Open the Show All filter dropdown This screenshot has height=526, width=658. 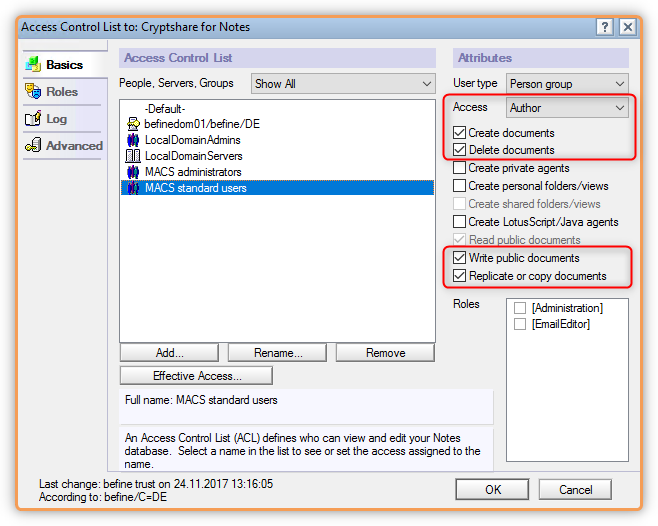click(x=343, y=84)
